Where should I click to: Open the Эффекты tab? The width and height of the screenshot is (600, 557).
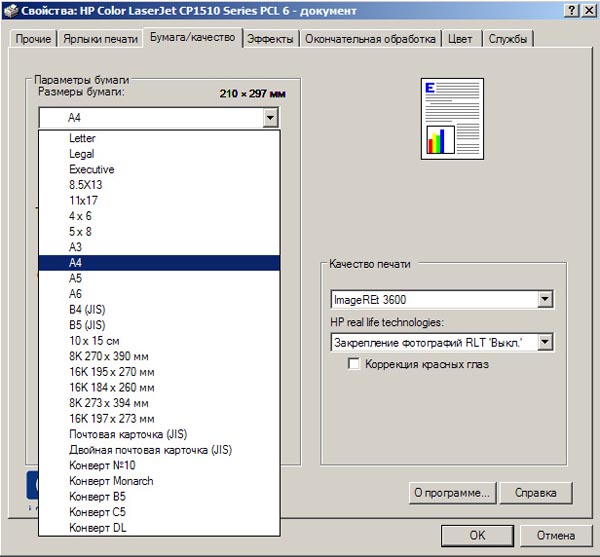pyautogui.click(x=270, y=39)
